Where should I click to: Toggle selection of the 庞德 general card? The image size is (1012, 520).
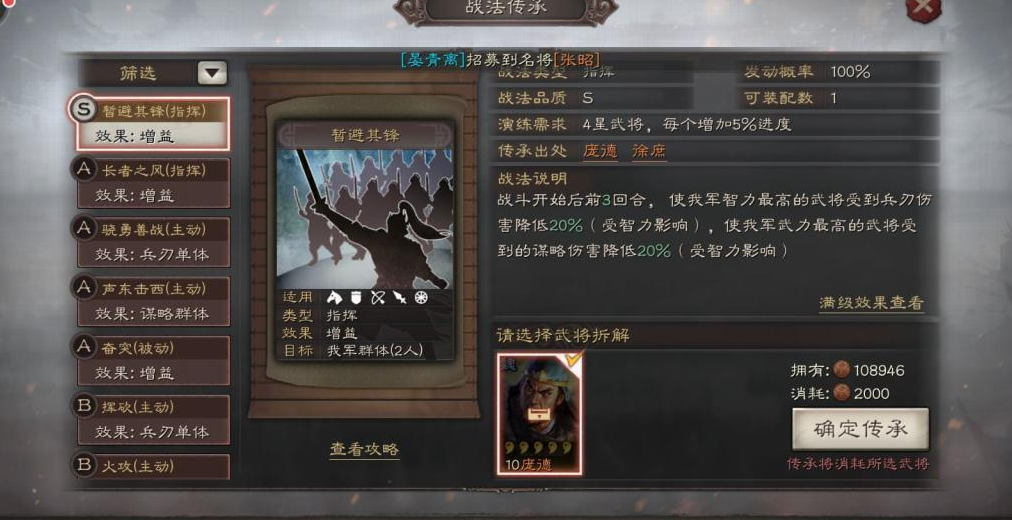[540, 414]
